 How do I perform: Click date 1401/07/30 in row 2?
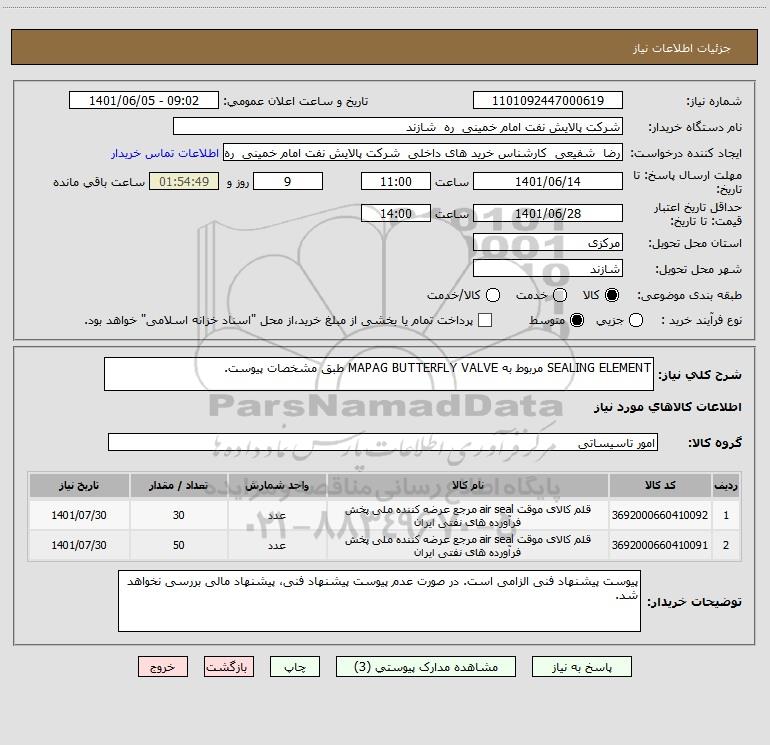pos(79,545)
